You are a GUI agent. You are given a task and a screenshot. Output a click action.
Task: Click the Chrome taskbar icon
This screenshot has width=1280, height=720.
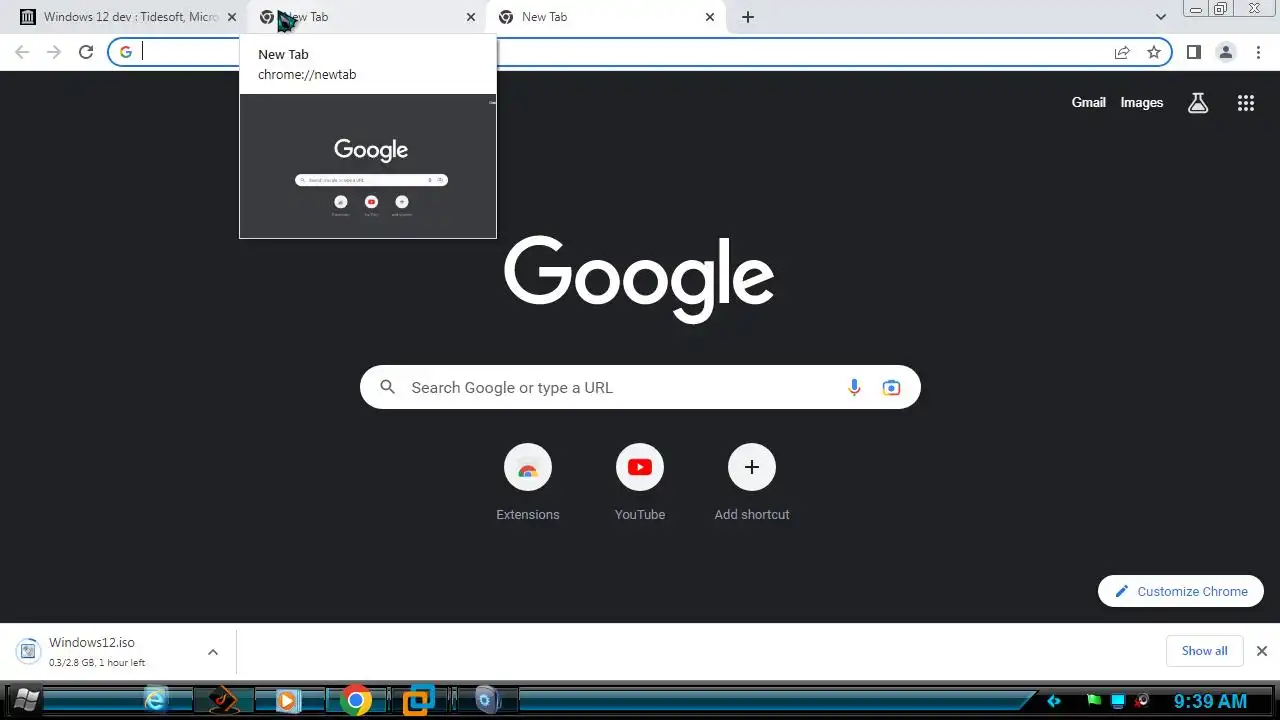coord(356,700)
